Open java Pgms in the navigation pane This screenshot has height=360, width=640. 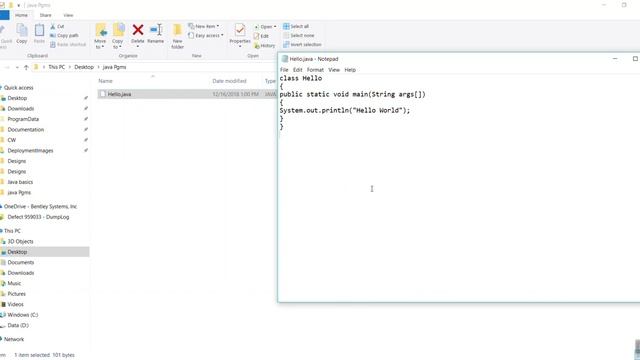coord(19,192)
